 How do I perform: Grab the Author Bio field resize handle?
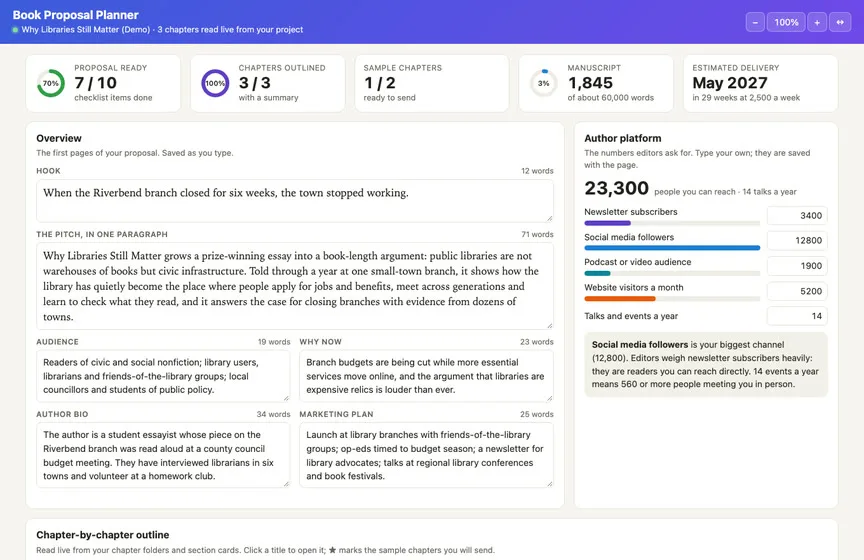(286, 484)
